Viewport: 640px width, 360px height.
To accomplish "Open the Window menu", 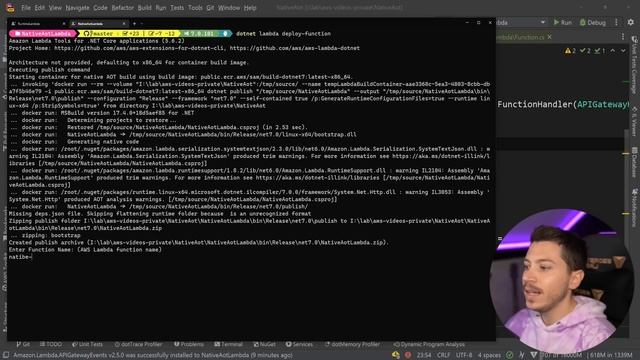I will 229,8.
